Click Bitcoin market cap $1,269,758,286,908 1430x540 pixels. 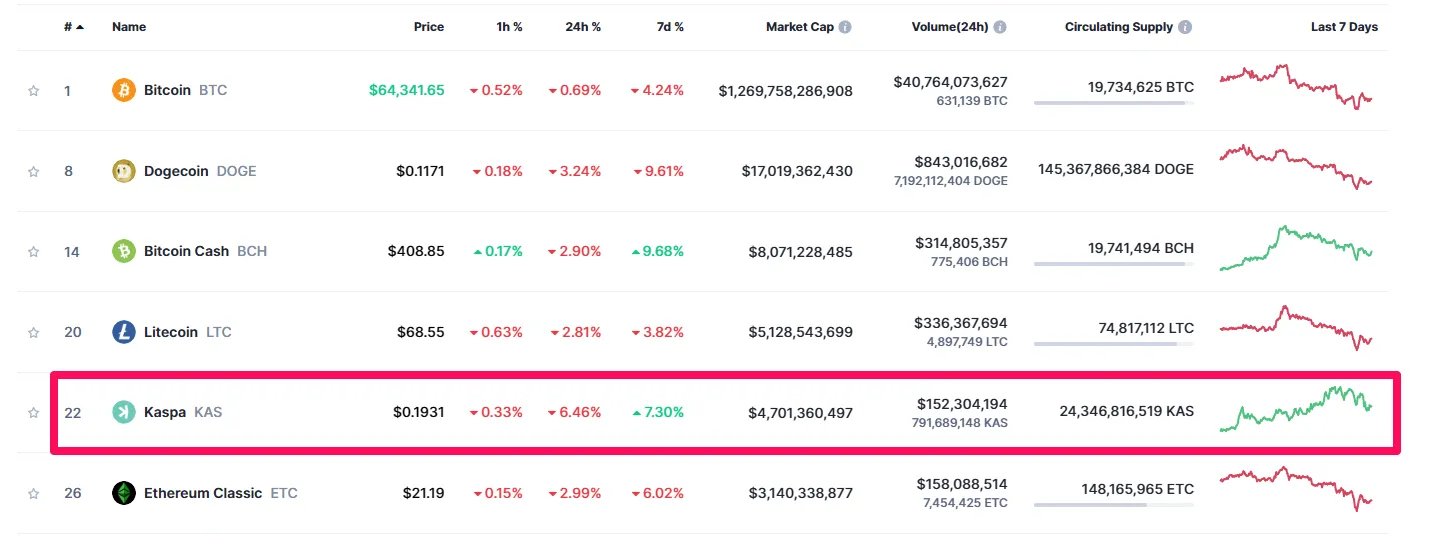tap(786, 90)
